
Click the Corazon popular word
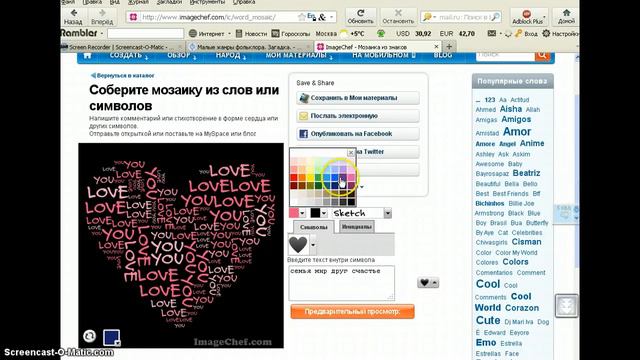pos(522,308)
